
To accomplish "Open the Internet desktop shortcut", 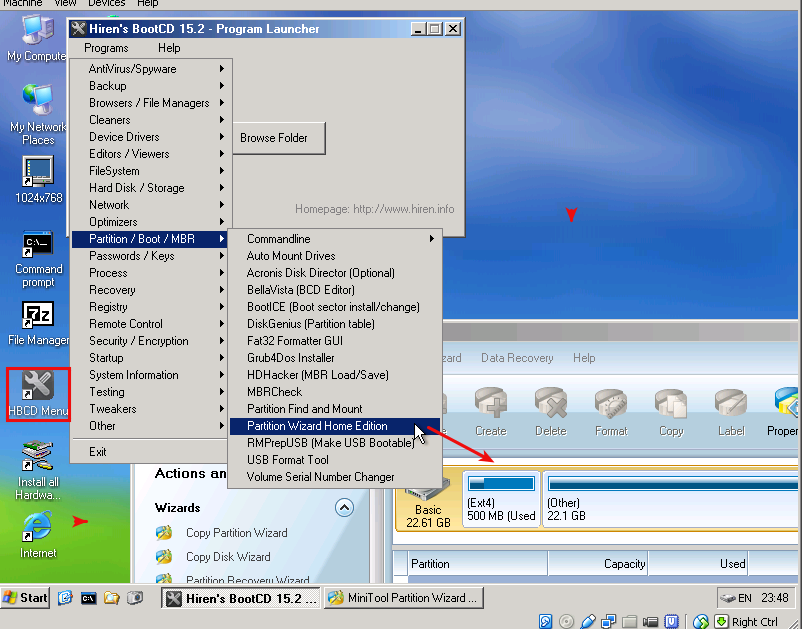I will (38, 533).
